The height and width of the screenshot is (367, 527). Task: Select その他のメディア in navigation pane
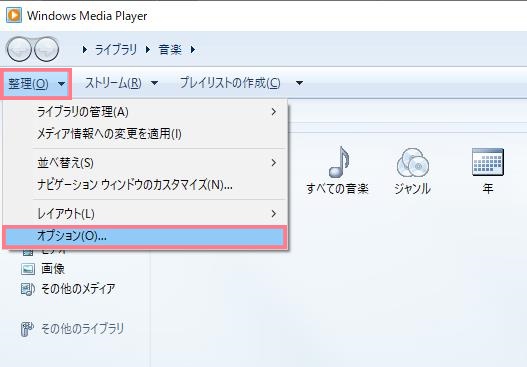[x=78, y=289]
